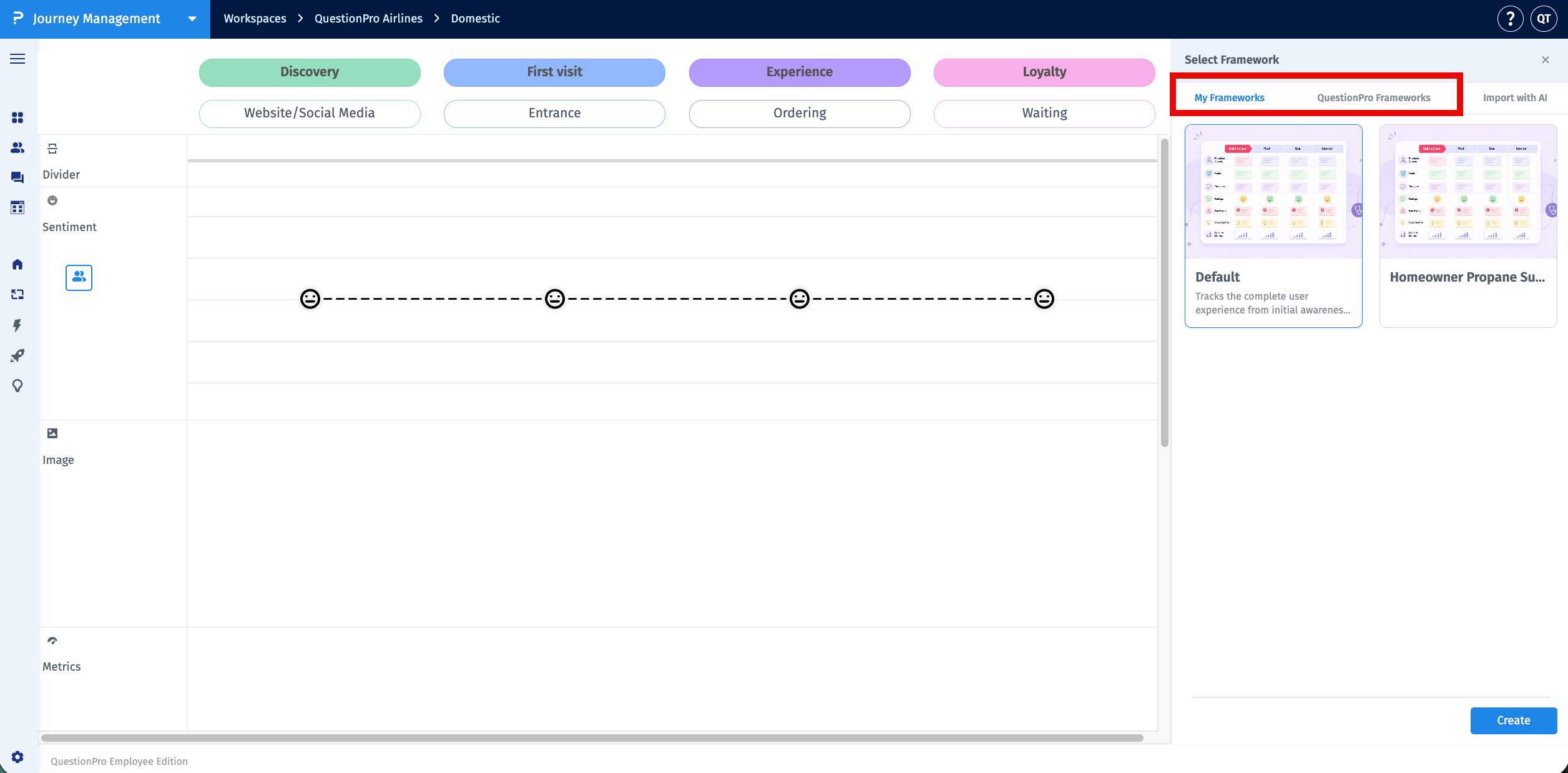1568x773 pixels.
Task: Click the Website/Social Media sub-stage
Action: (310, 114)
